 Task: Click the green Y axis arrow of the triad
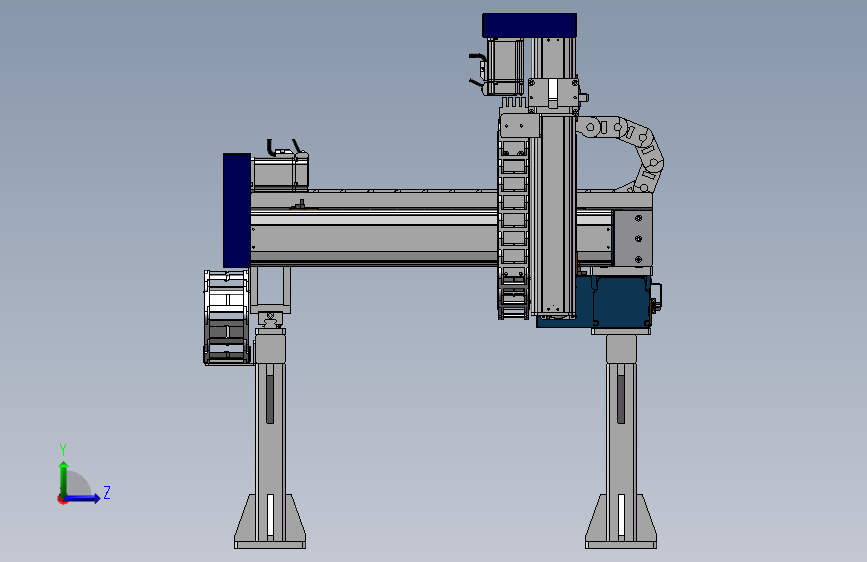[64, 478]
